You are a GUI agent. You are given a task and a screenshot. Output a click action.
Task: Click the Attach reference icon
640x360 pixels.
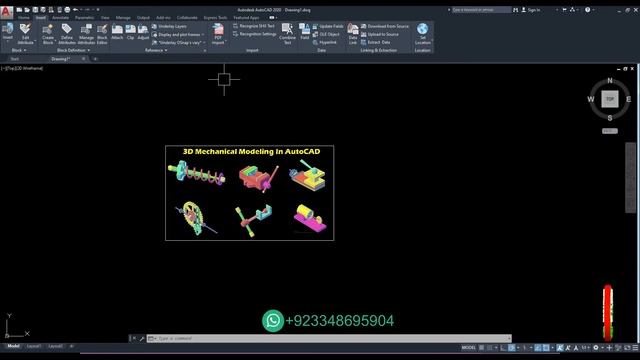click(117, 32)
